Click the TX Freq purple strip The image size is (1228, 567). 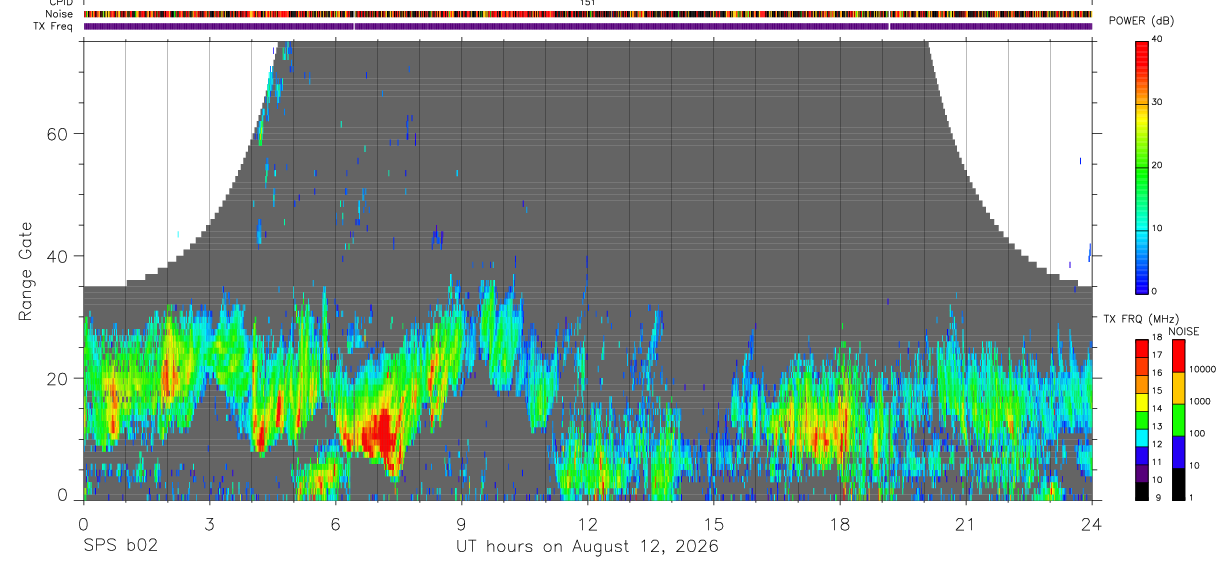click(x=588, y=26)
